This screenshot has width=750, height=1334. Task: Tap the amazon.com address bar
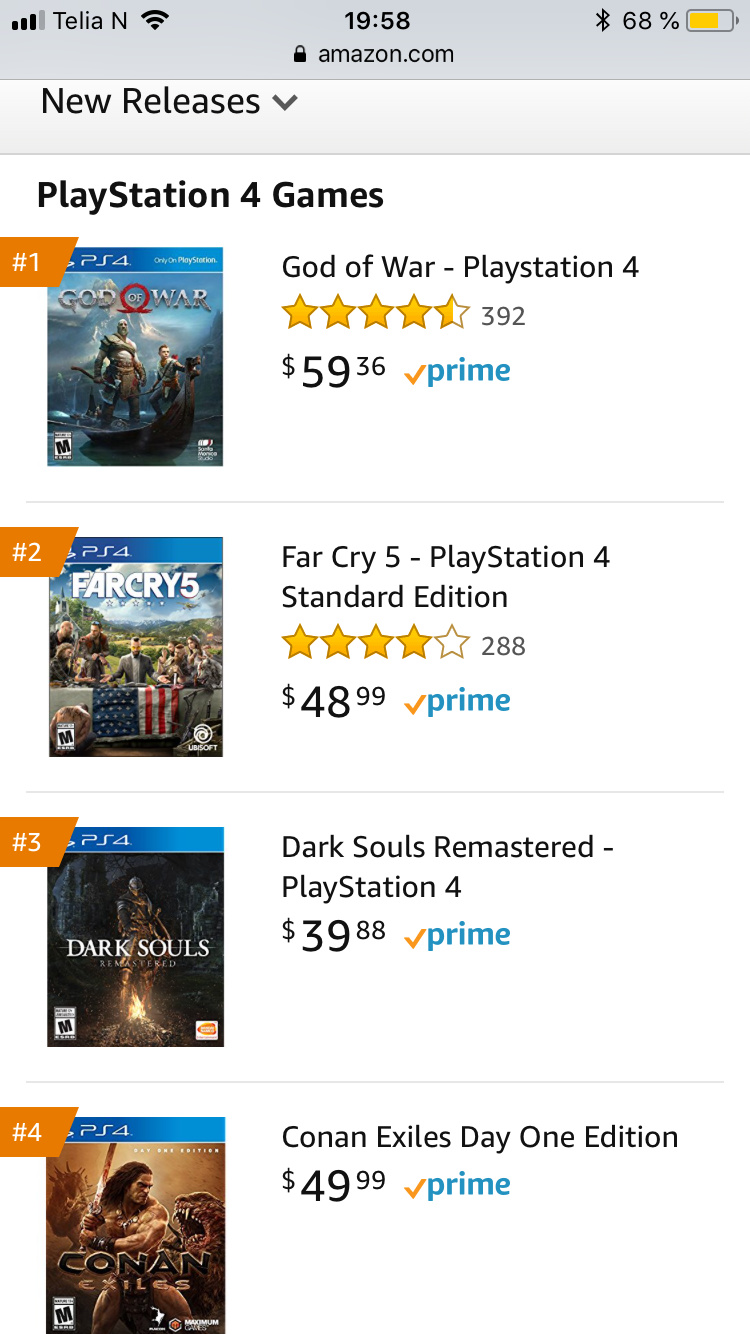[375, 54]
